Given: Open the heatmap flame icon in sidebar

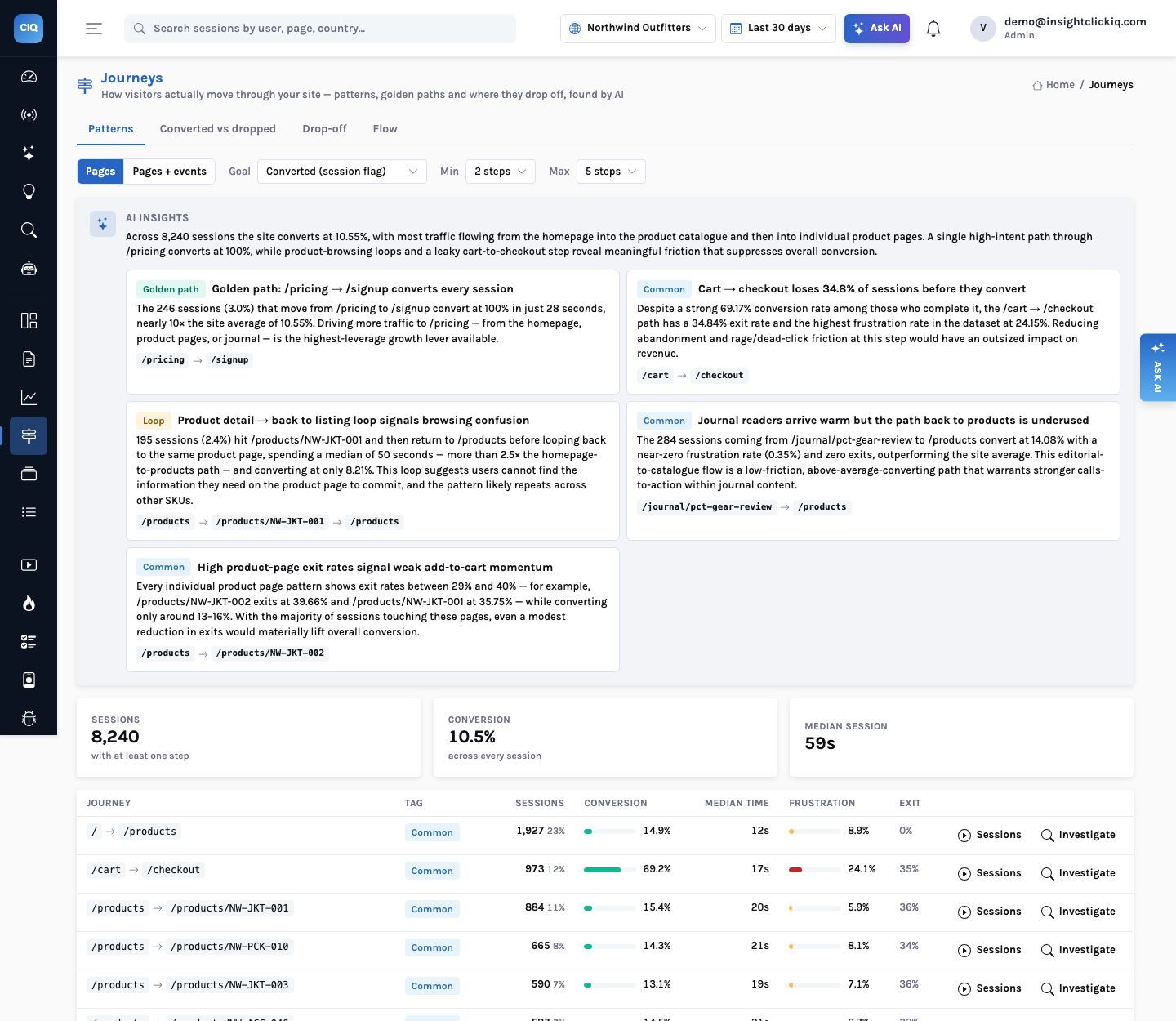Looking at the screenshot, I should click(x=29, y=604).
